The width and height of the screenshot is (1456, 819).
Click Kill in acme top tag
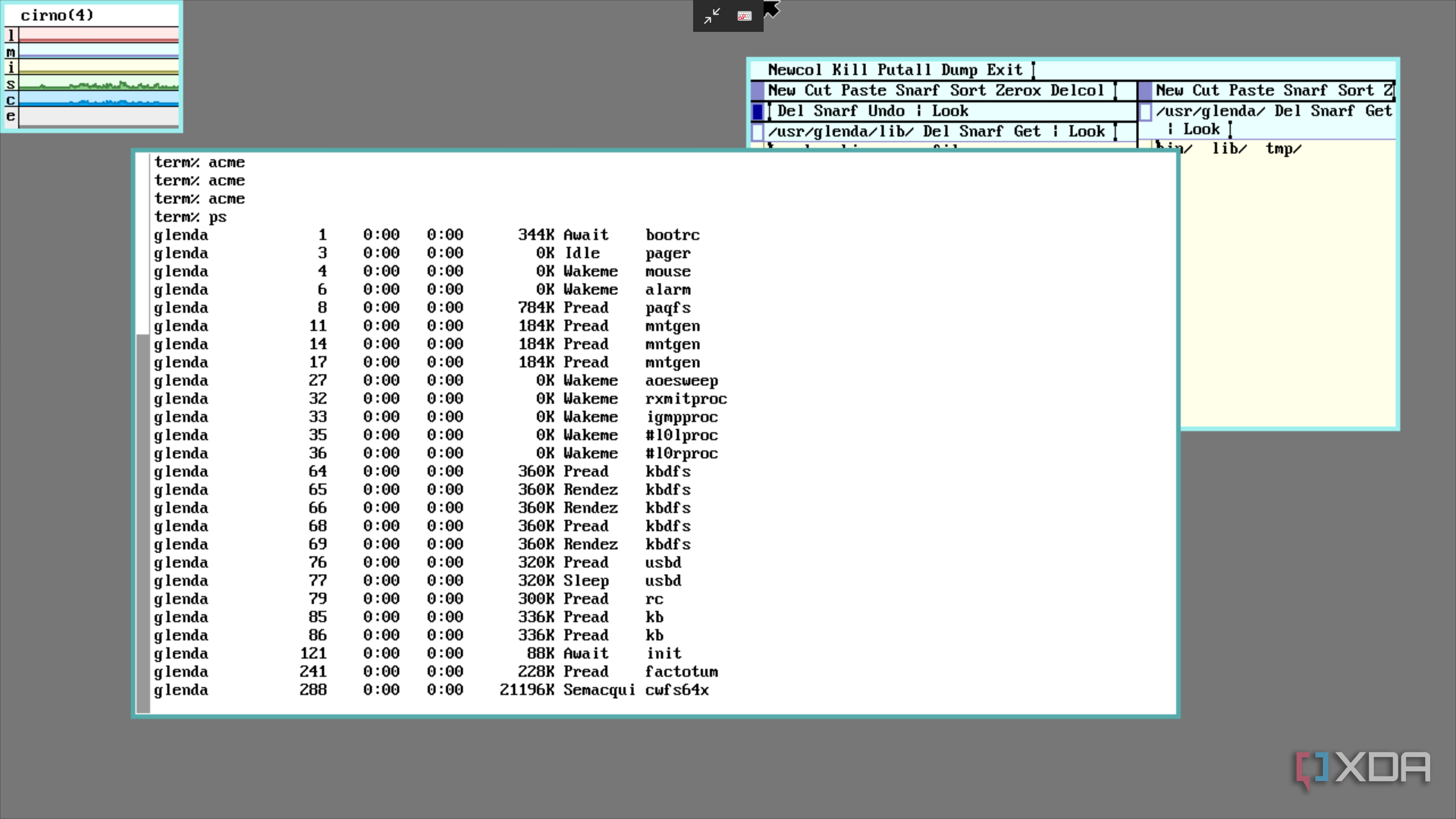pyautogui.click(x=849, y=70)
